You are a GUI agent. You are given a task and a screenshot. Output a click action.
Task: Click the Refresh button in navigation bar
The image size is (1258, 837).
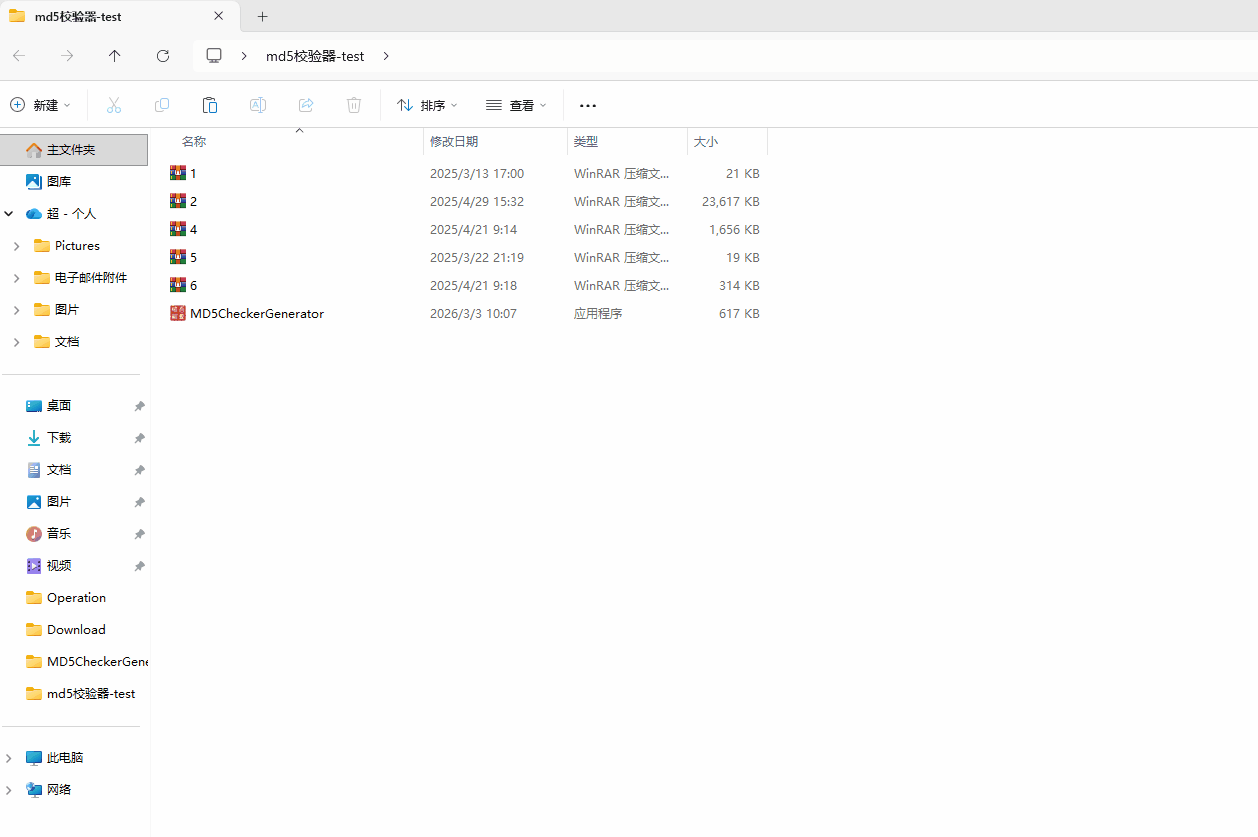click(x=163, y=56)
